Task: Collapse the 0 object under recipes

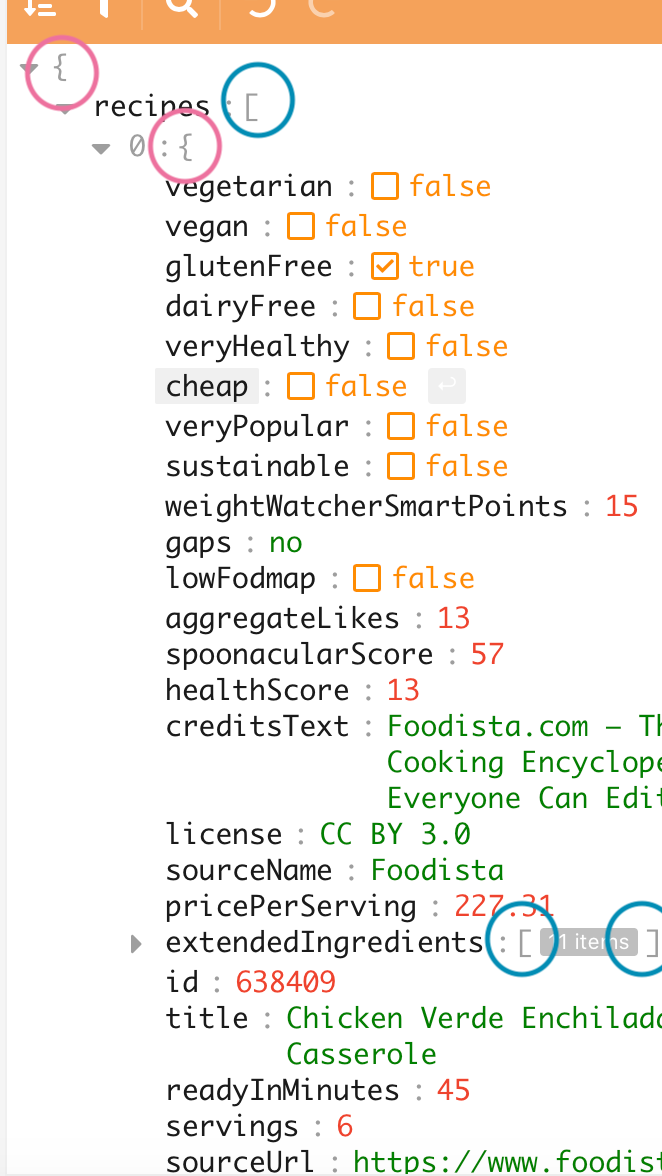Action: point(100,147)
